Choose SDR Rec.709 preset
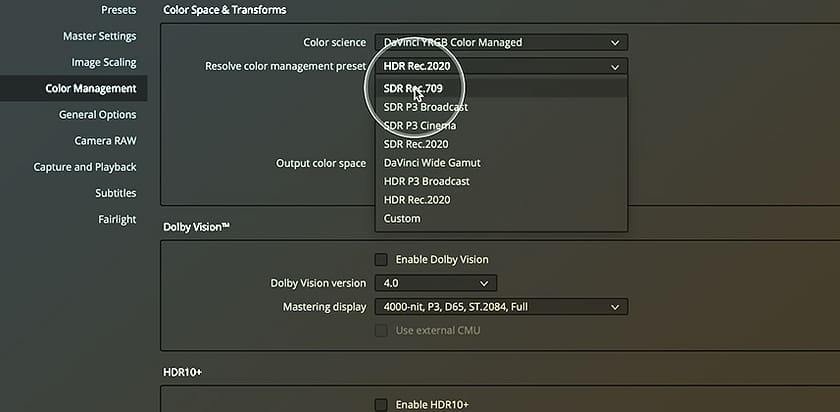This screenshot has height=412, width=840. [501, 88]
